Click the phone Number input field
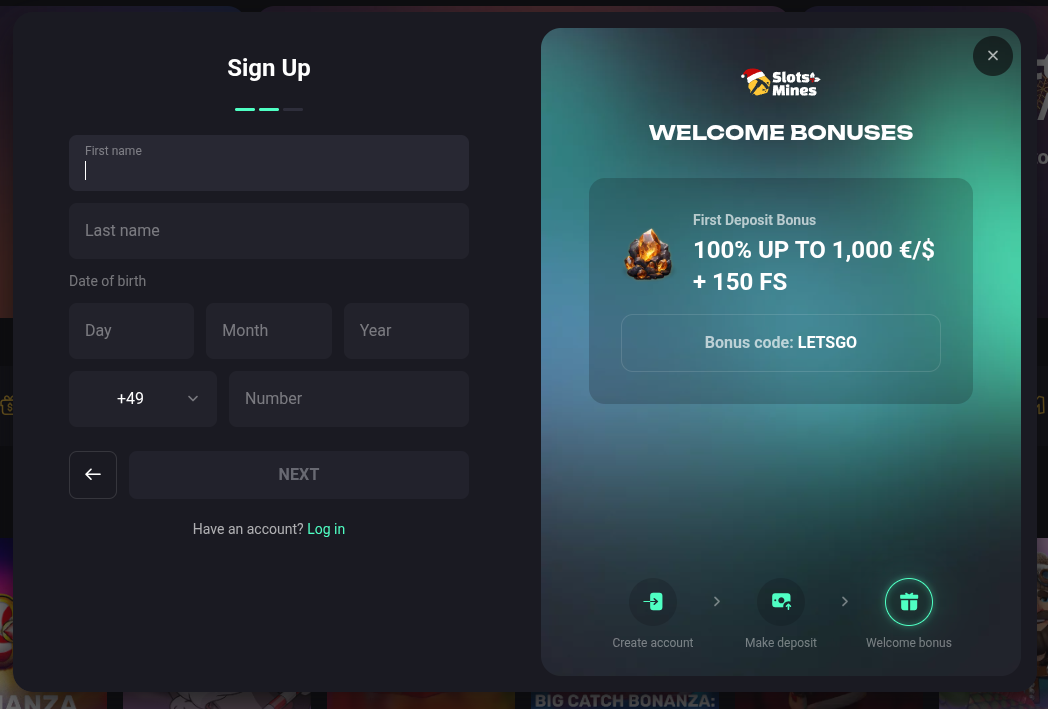Screen dimensions: 1048x709 point(349,399)
